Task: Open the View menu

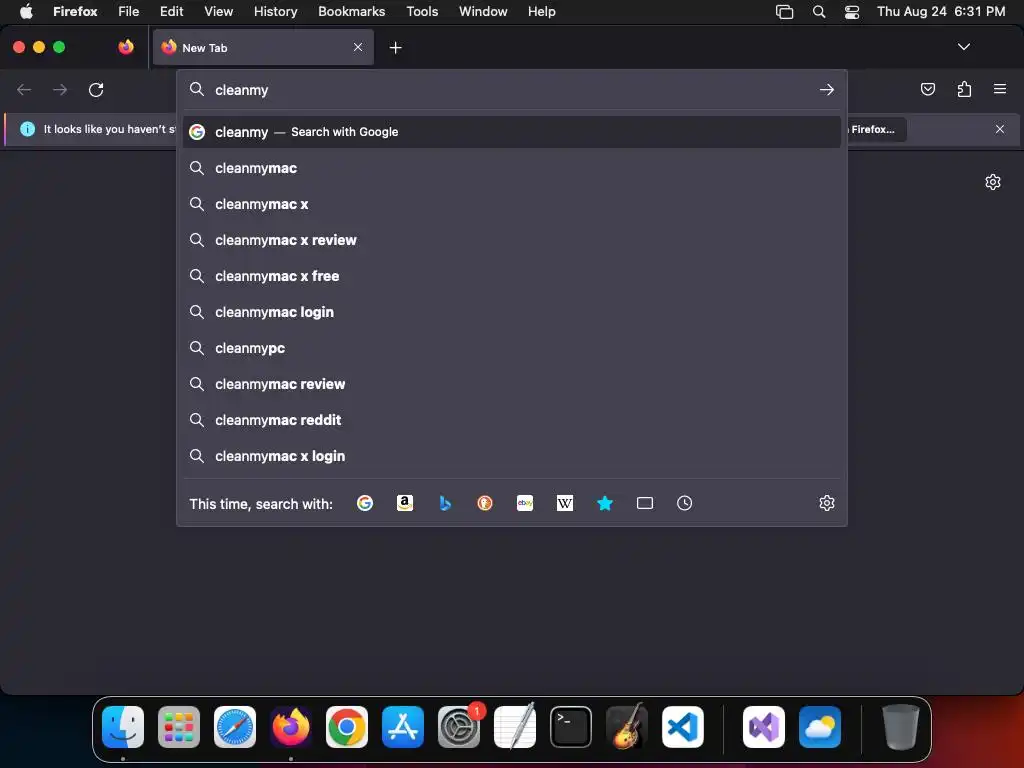Action: pyautogui.click(x=219, y=11)
